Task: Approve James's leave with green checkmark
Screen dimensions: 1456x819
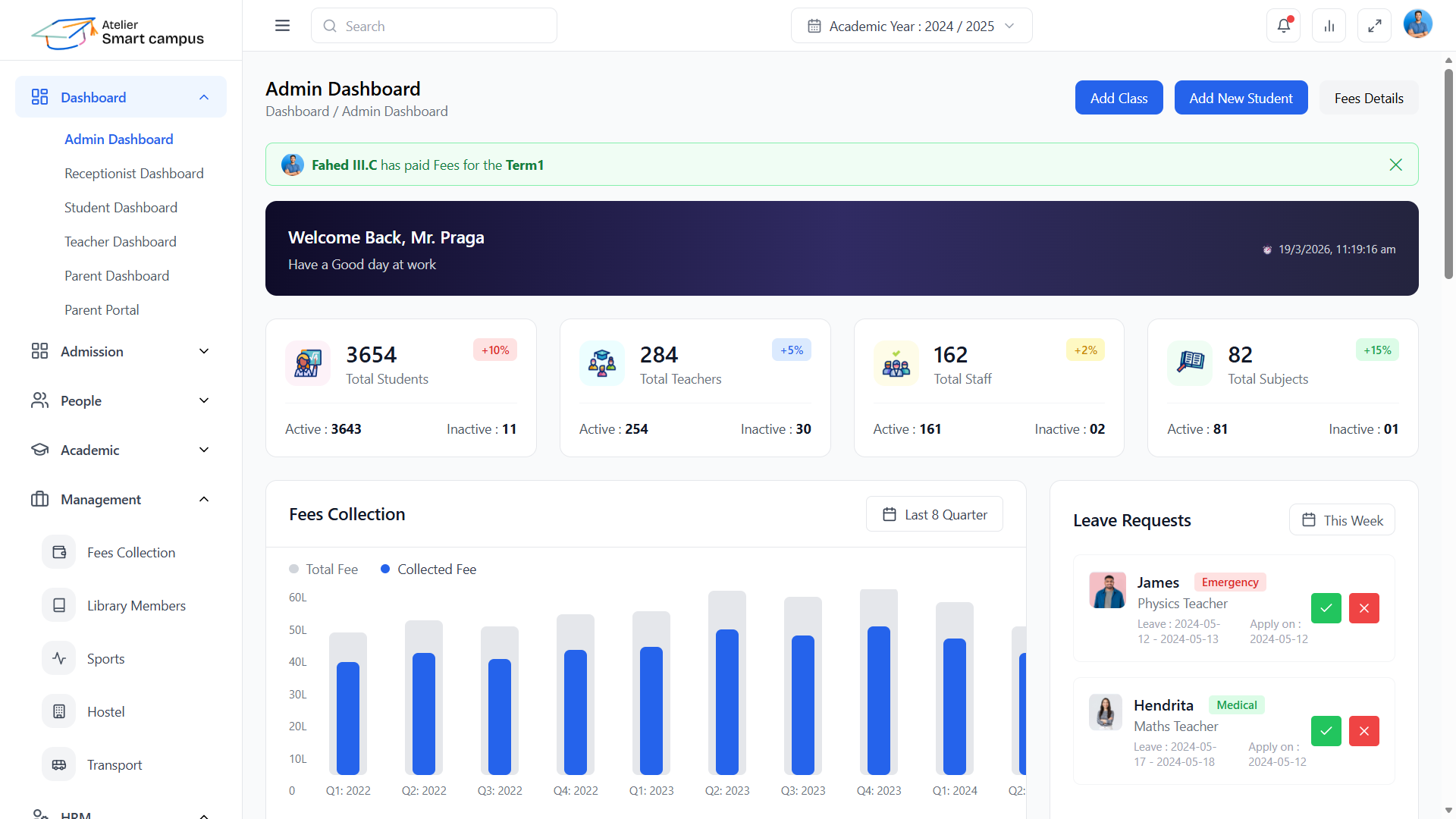Action: point(1326,608)
